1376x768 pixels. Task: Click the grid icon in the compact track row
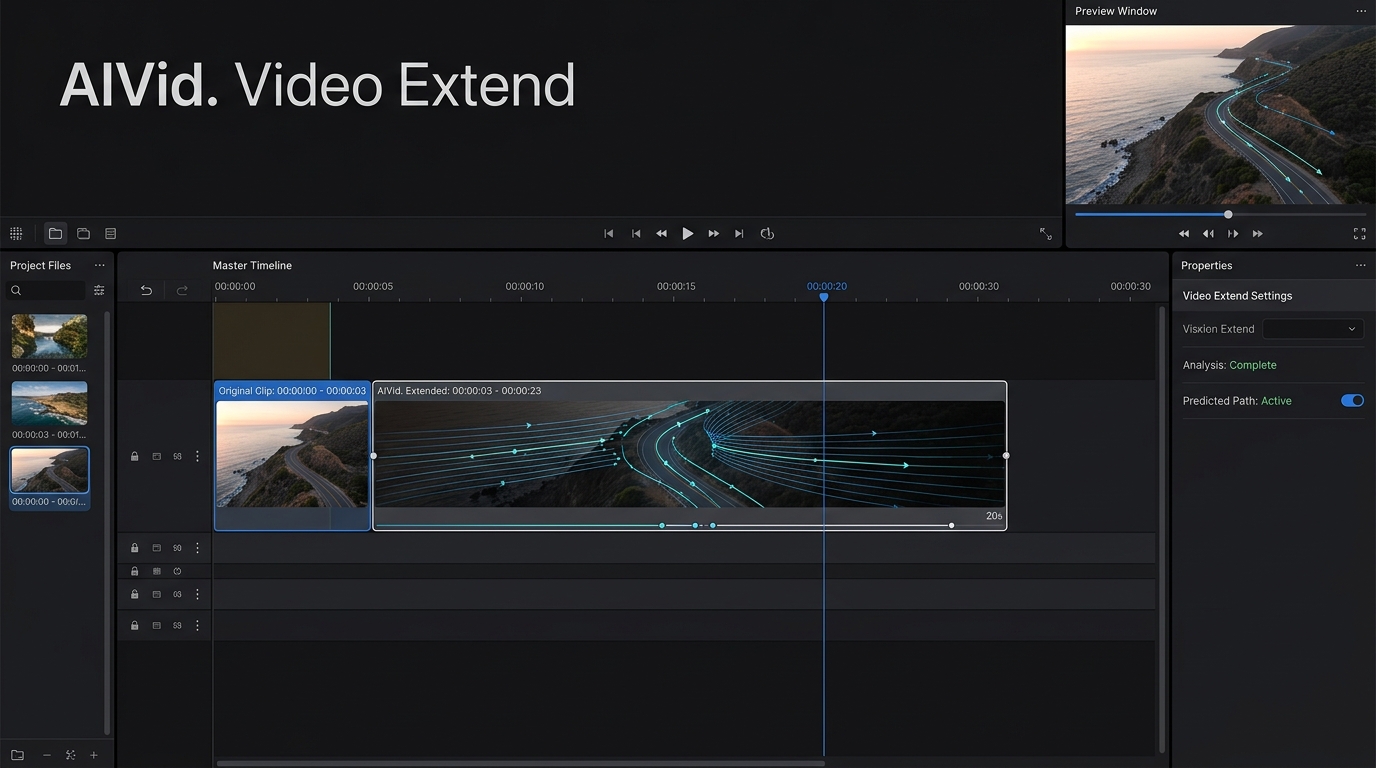point(156,571)
